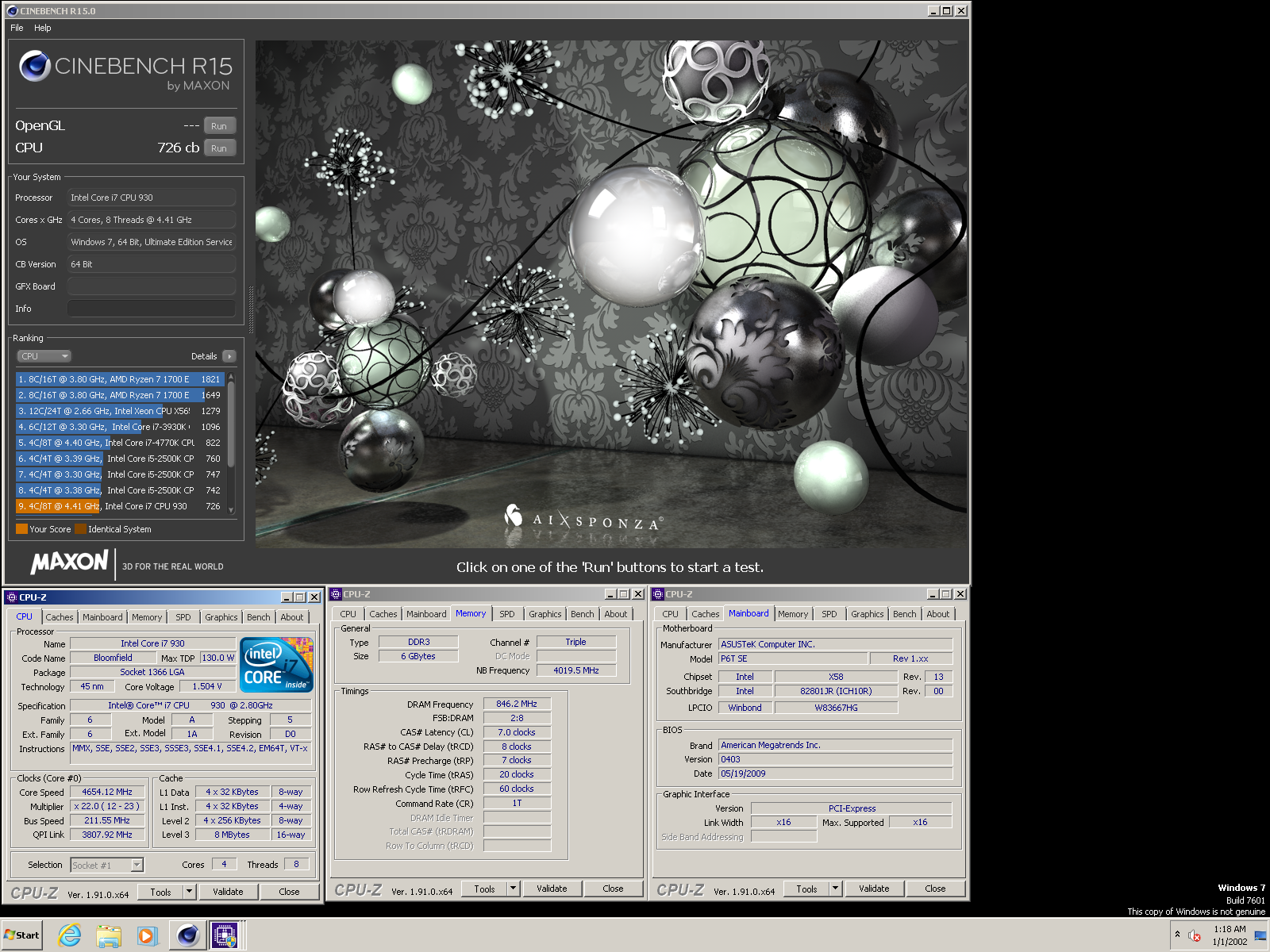Screen dimensions: 1270x952
Task: Minimize the left CPU-Z window
Action: pos(287,597)
